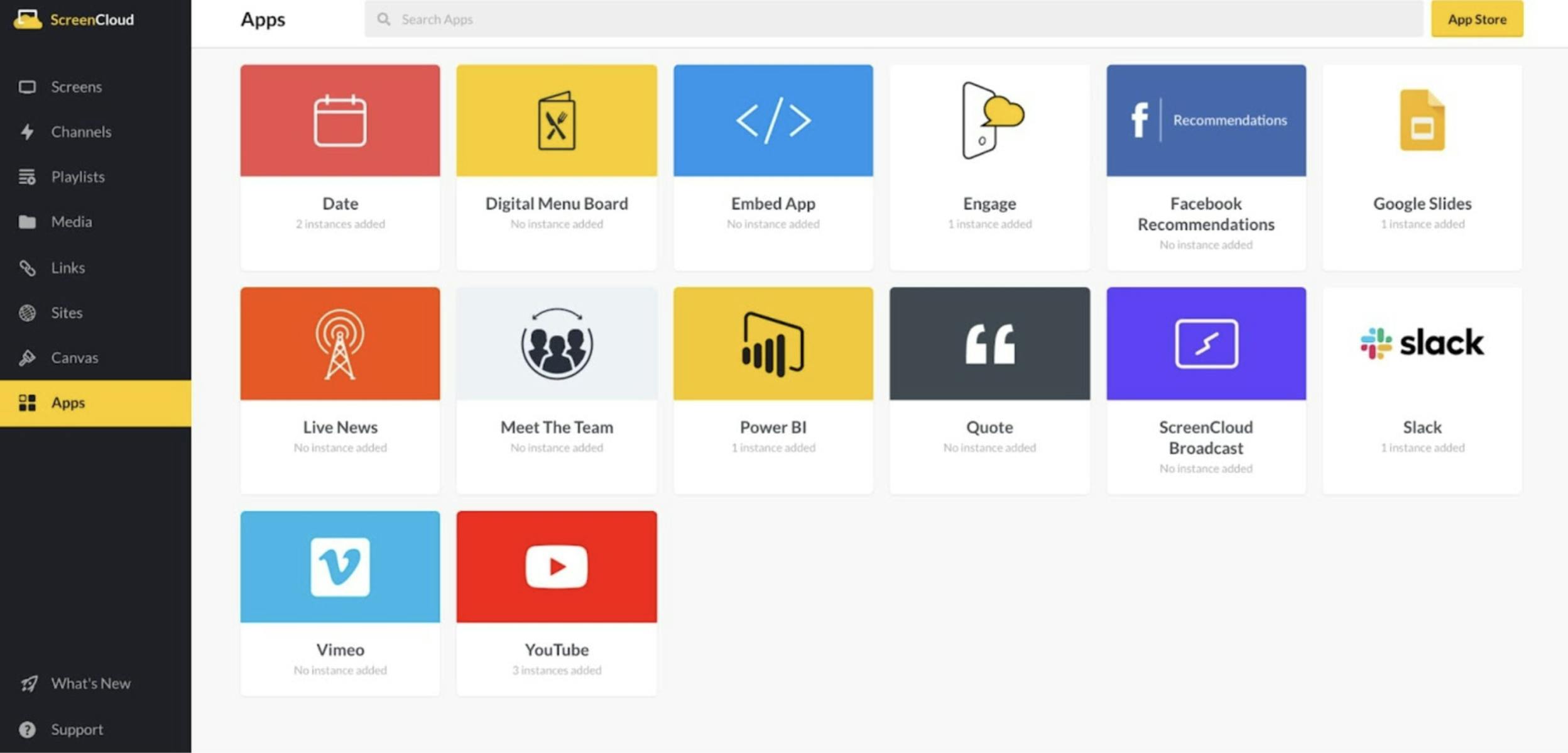Screen dimensions: 1568x753
Task: Click the "Vimeo" app title
Action: pos(340,650)
